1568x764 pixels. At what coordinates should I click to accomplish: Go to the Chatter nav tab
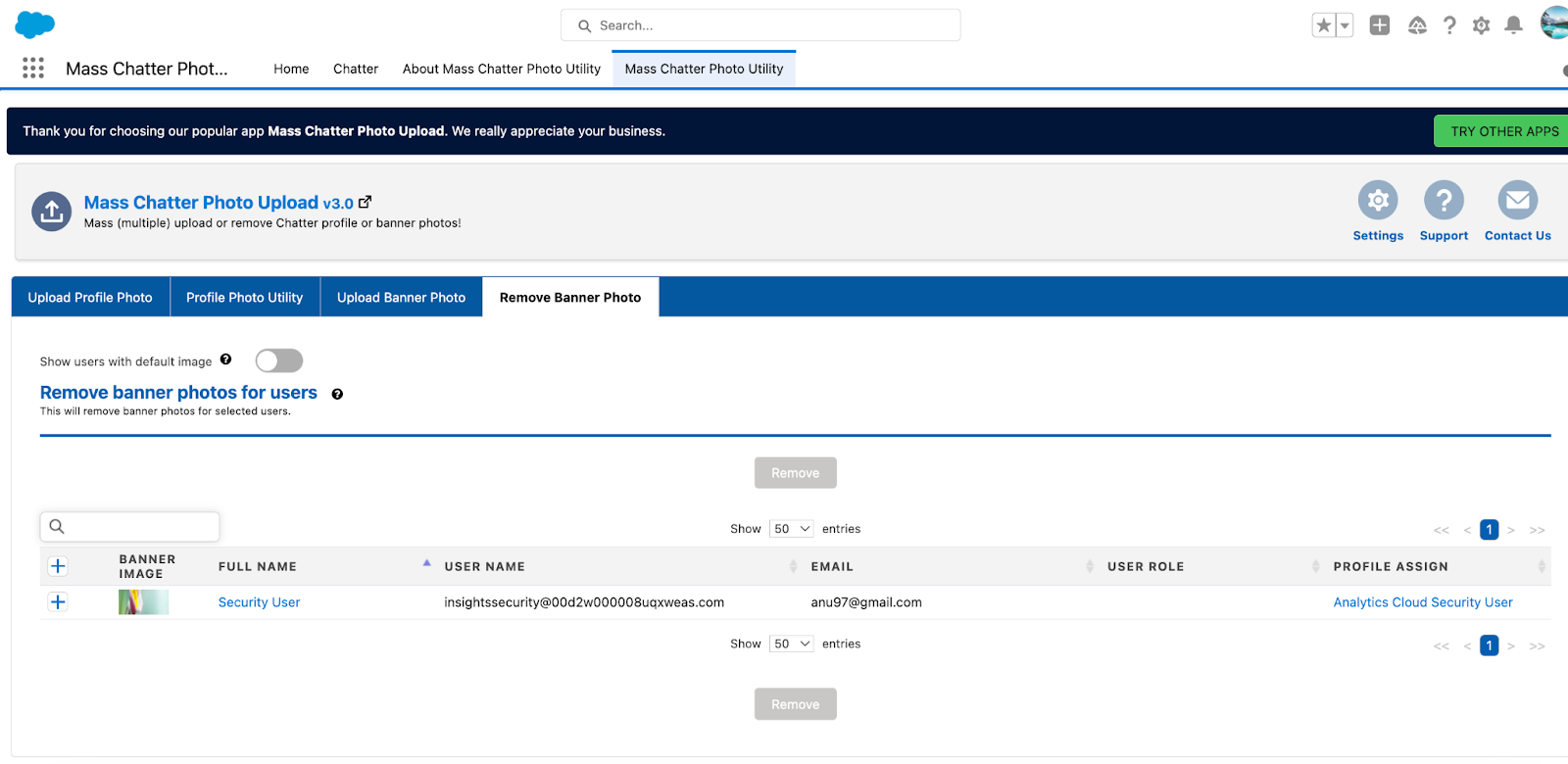(x=356, y=69)
